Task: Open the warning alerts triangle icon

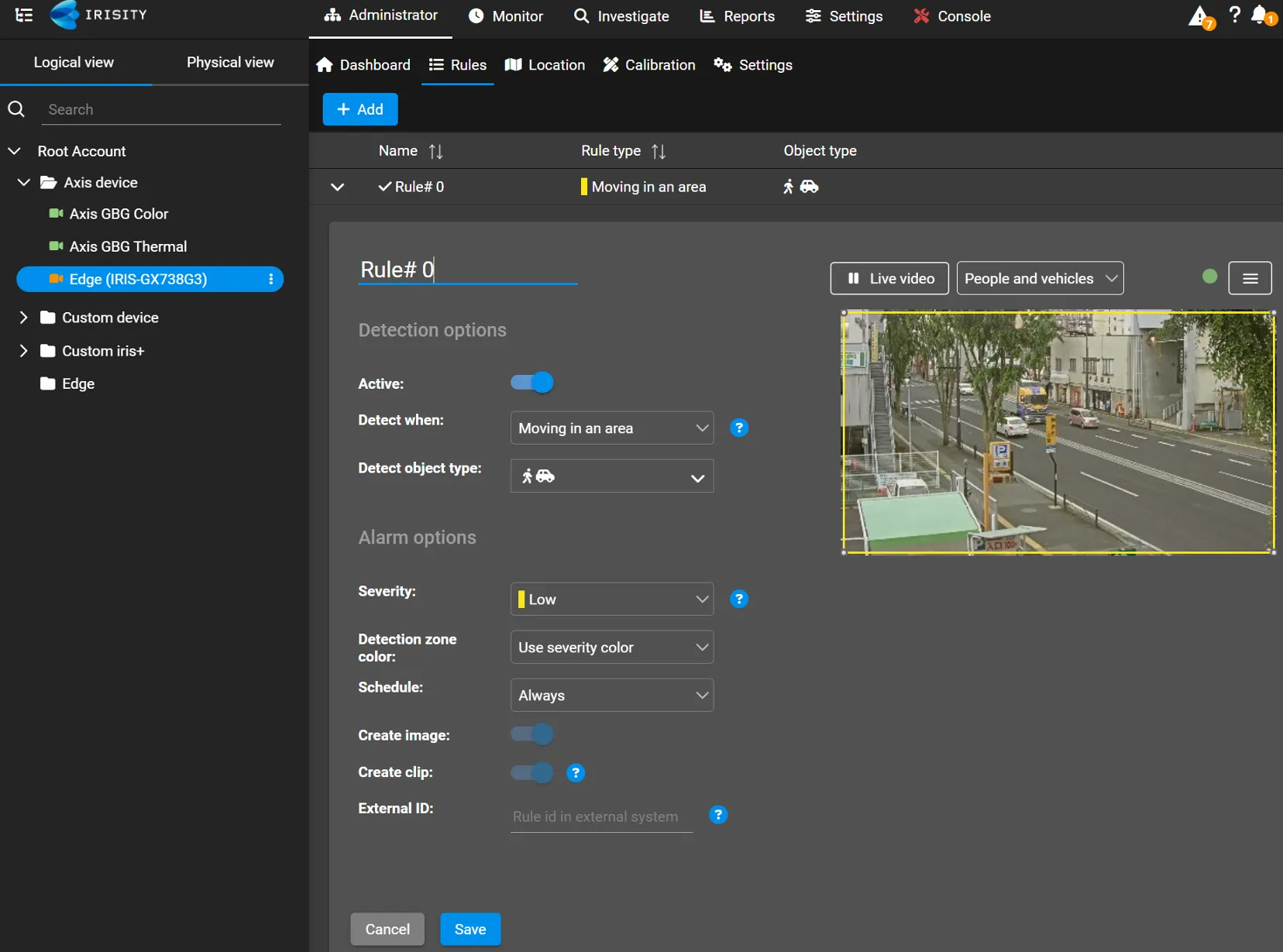Action: tap(1199, 16)
